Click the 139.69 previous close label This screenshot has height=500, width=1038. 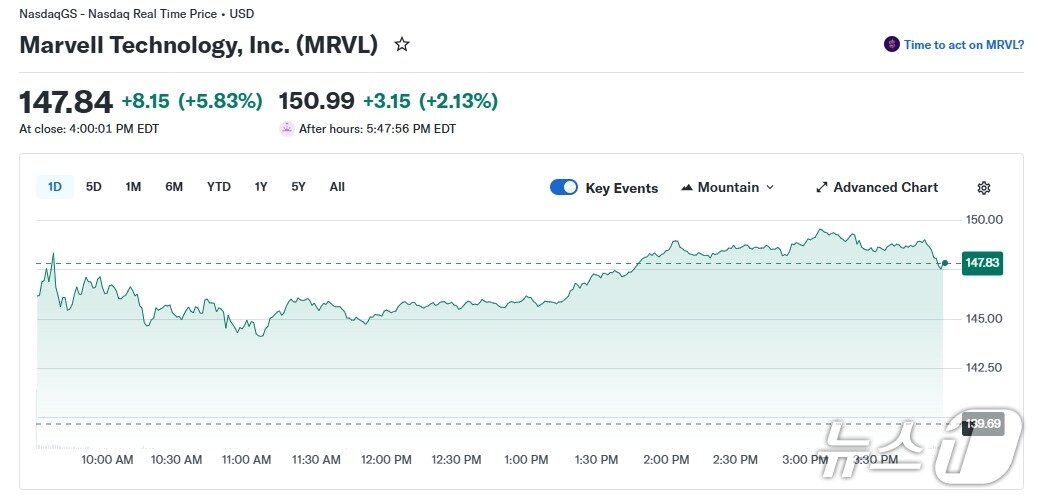pyautogui.click(x=981, y=424)
